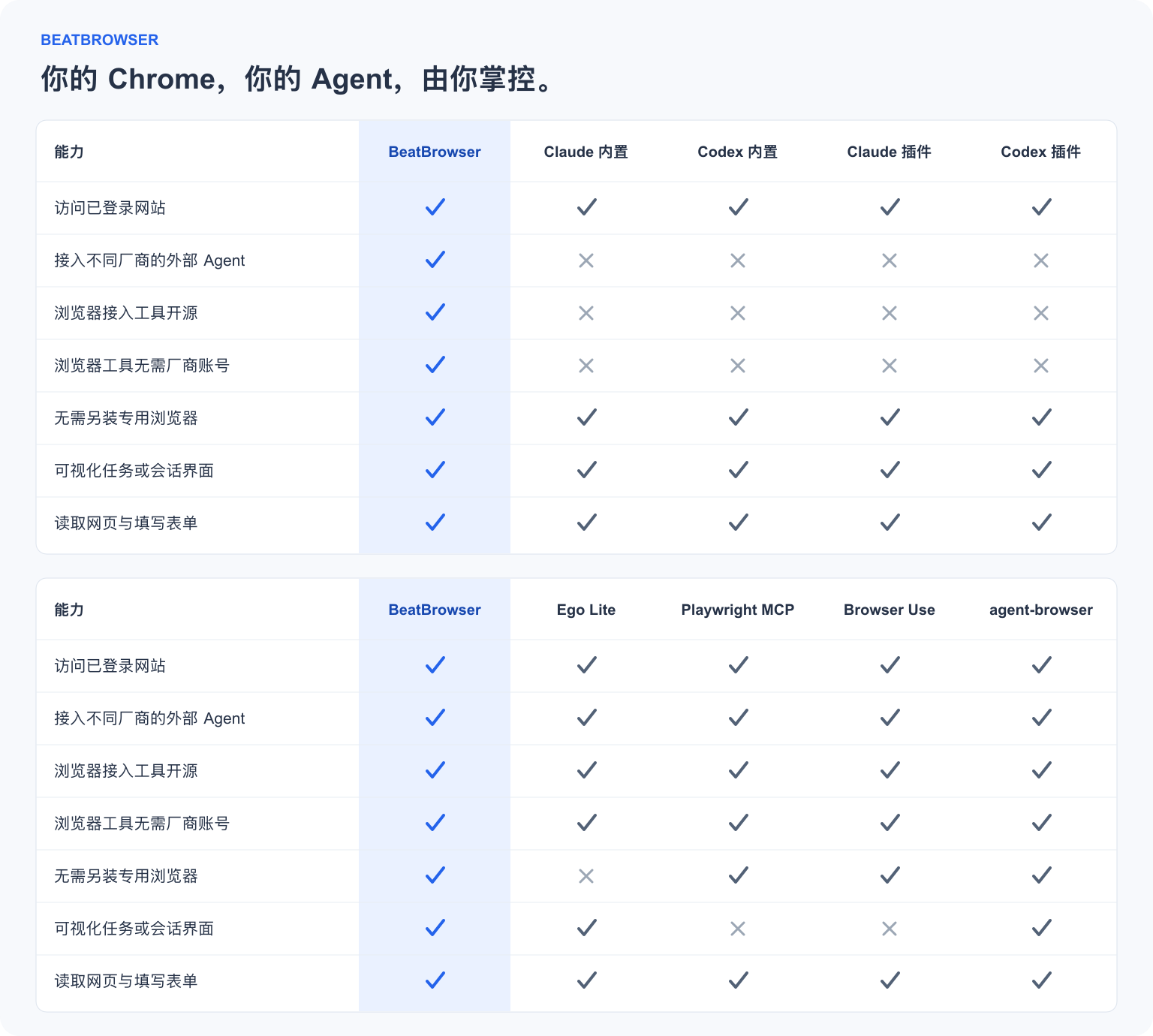Screen dimensions: 1153x1036
Task: Click the Ego Lite column header
Action: pos(586,610)
